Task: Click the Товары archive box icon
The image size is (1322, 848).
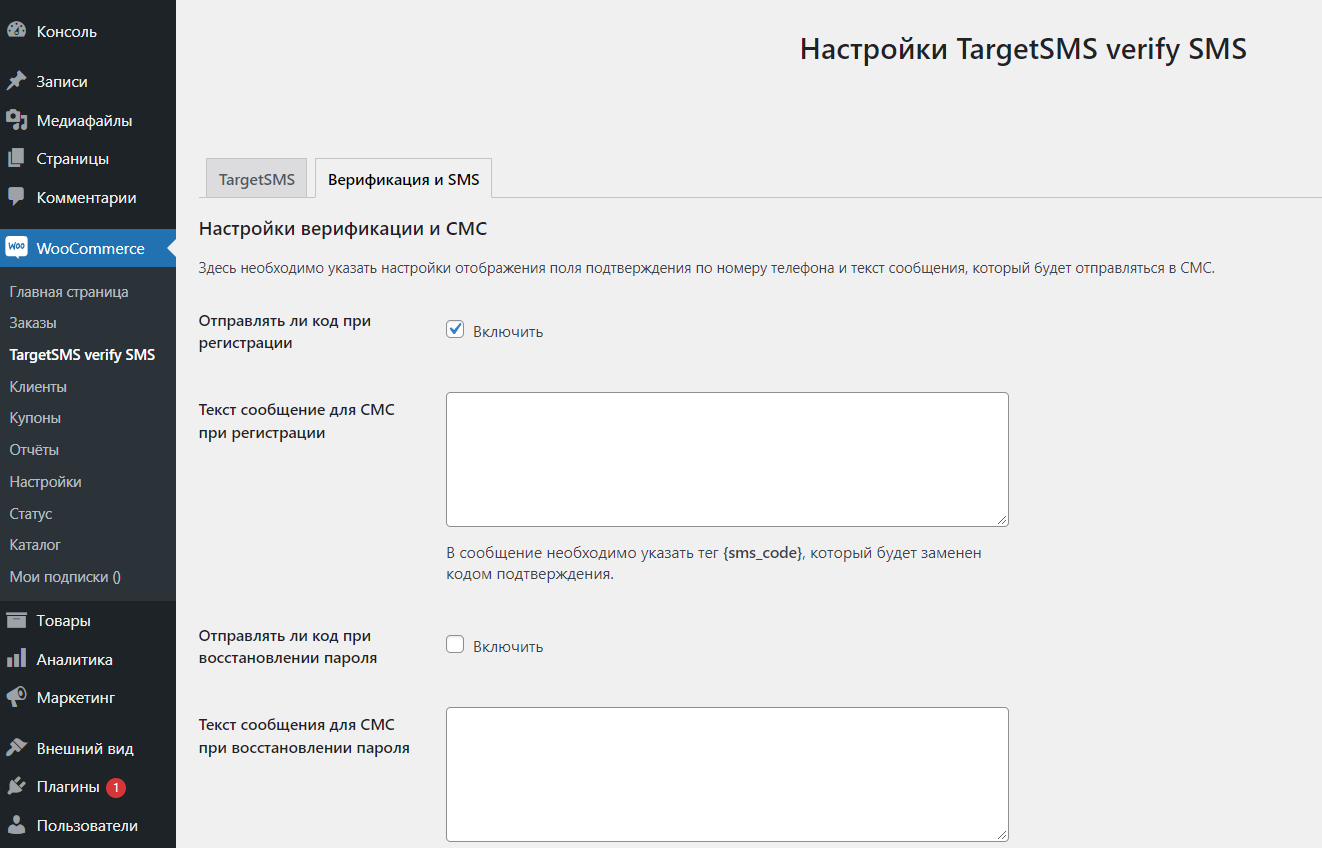Action: 16,620
